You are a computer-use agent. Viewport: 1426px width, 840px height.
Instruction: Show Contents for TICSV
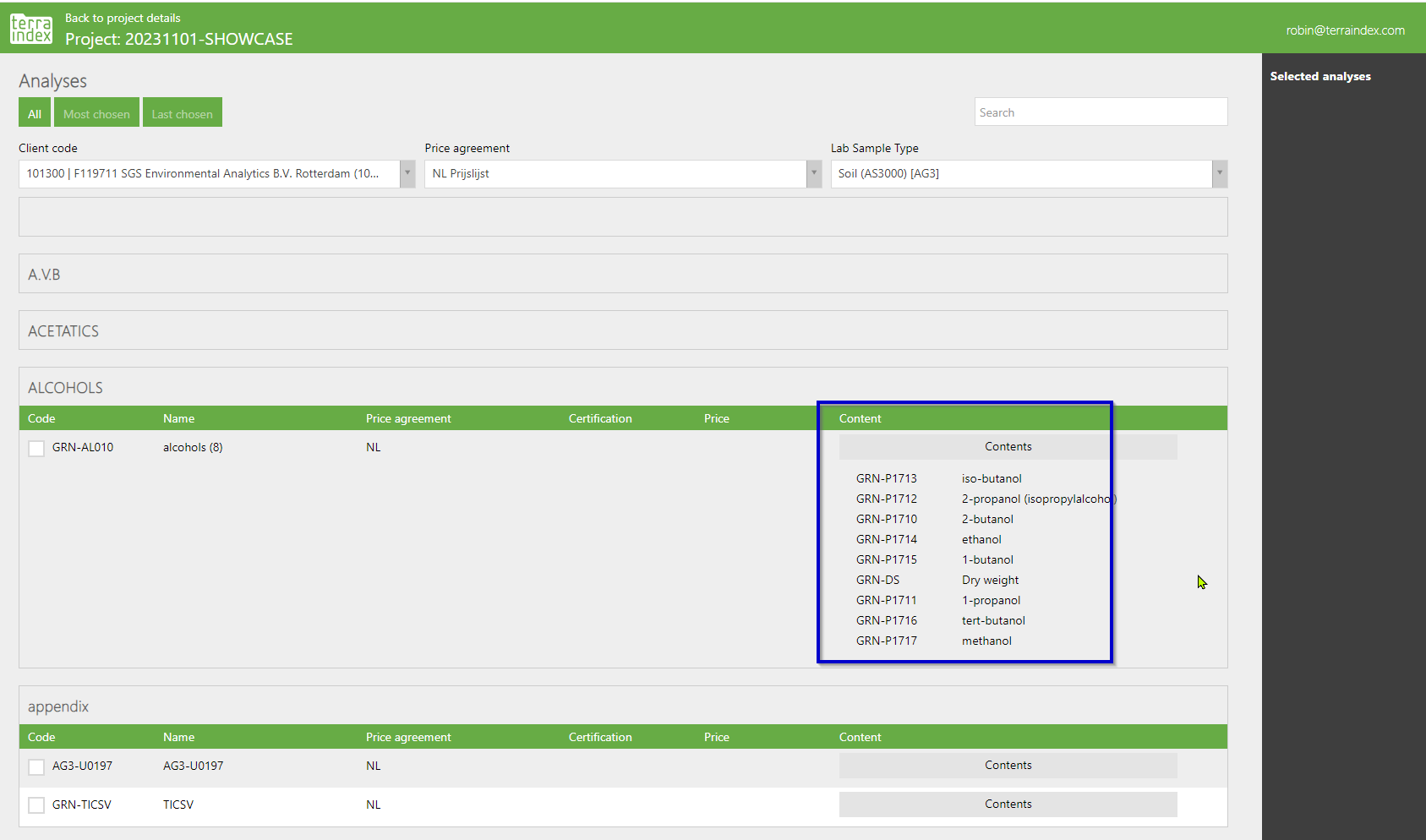[x=1008, y=805]
